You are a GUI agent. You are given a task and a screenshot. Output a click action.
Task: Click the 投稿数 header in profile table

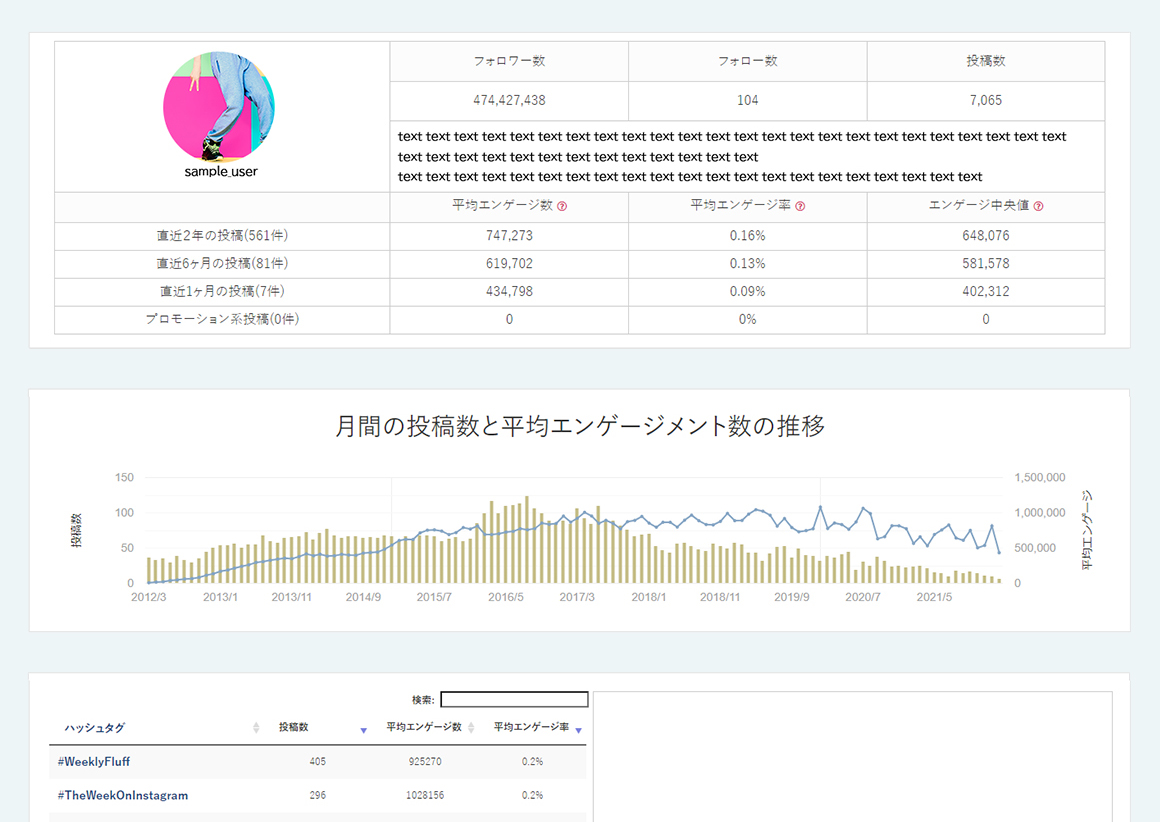tap(985, 61)
